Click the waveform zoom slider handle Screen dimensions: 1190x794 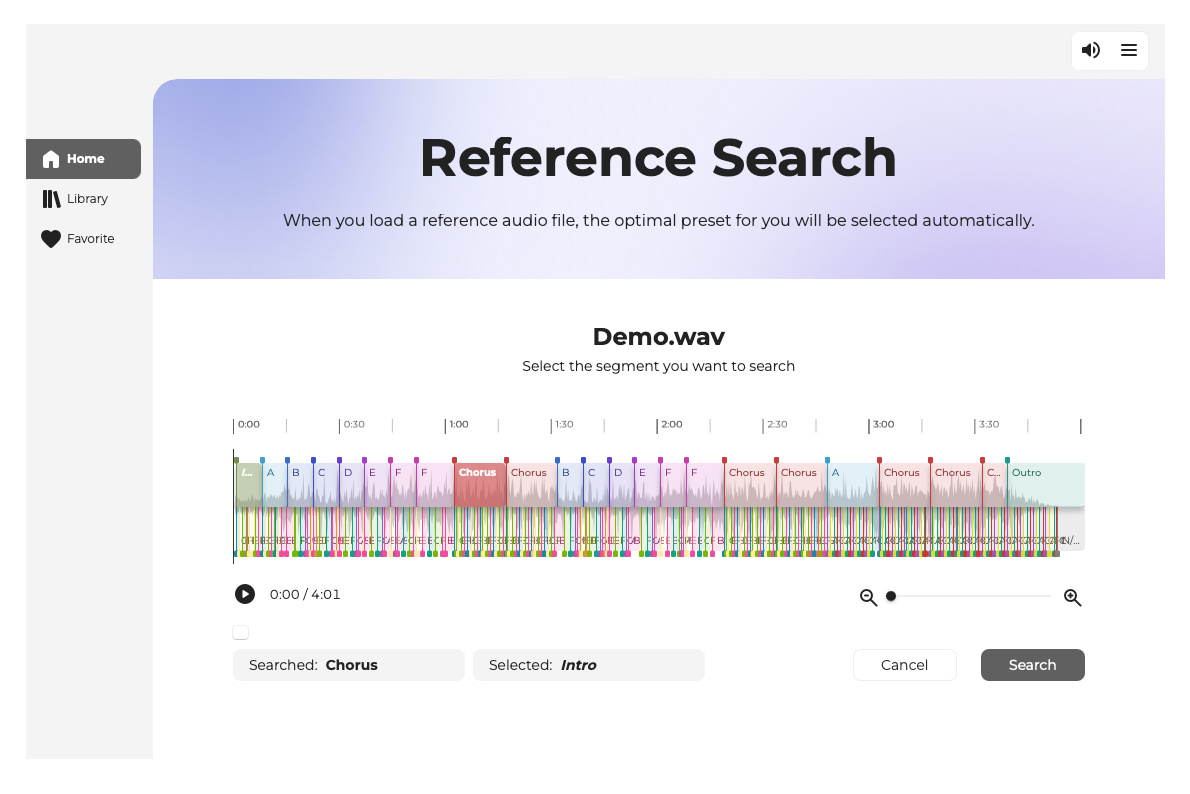point(891,596)
